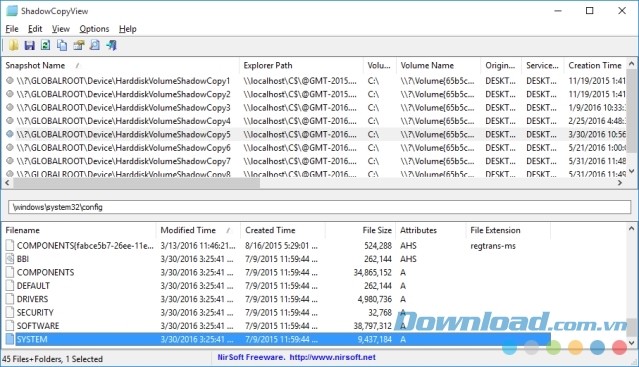Click the HarddiskVolumeShadowCopy3 snapshot bullet icon
The height and width of the screenshot is (367, 639).
(10, 108)
